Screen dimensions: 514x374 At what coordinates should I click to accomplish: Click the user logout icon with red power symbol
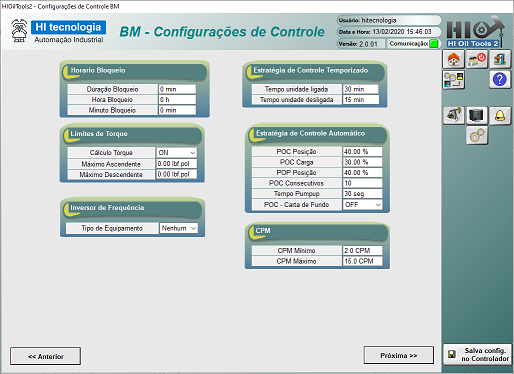click(477, 60)
